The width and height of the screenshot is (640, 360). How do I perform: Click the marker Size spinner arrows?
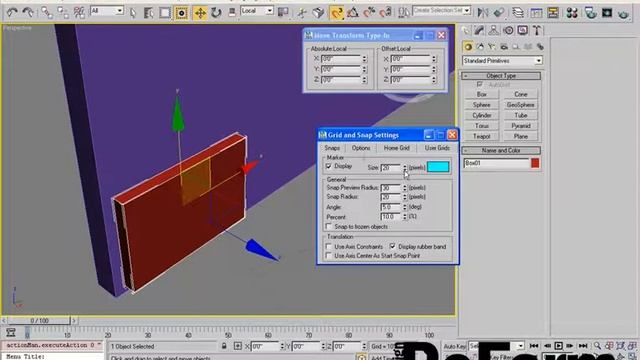[x=405, y=168]
